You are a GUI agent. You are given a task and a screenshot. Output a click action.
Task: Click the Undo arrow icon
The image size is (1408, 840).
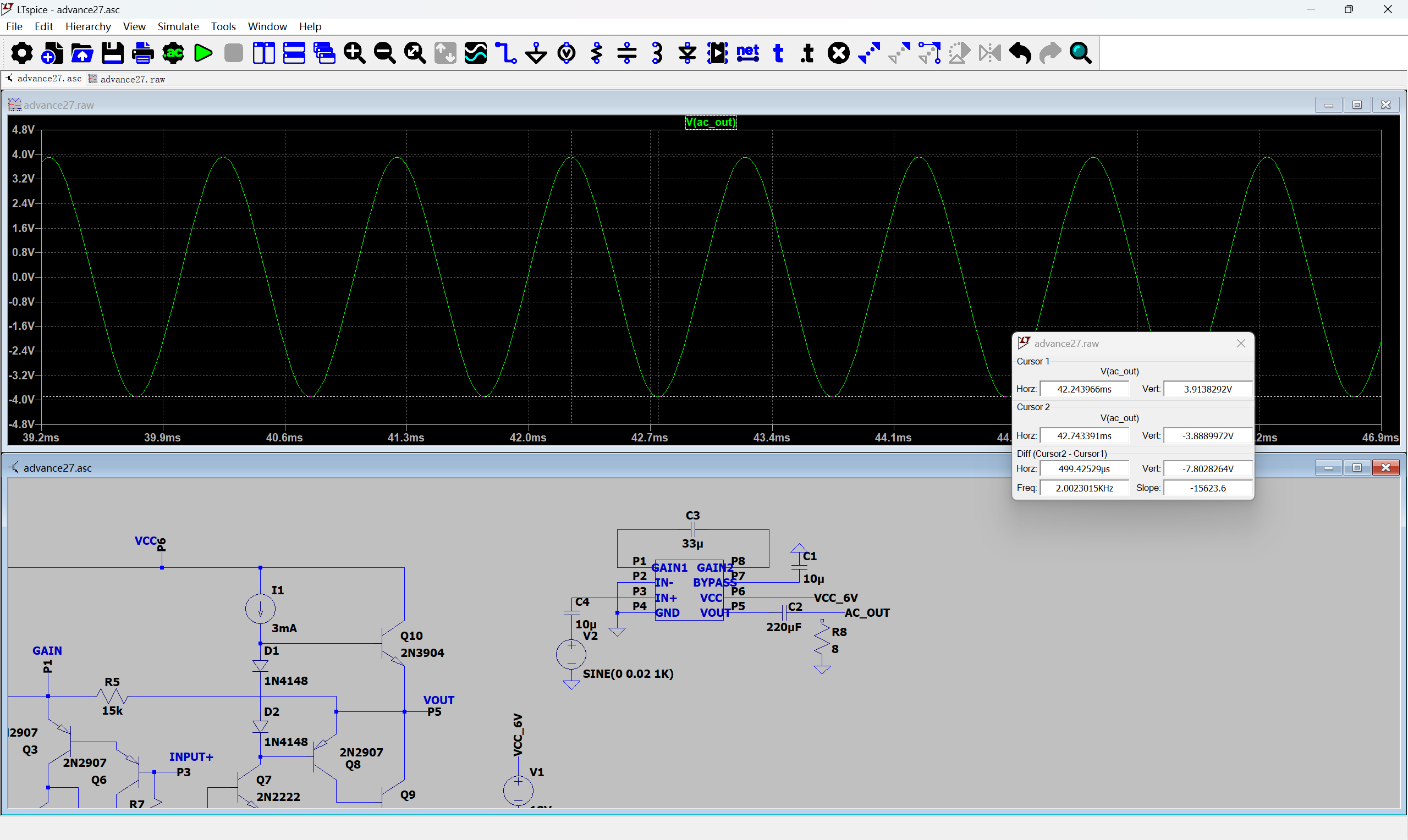1020,53
